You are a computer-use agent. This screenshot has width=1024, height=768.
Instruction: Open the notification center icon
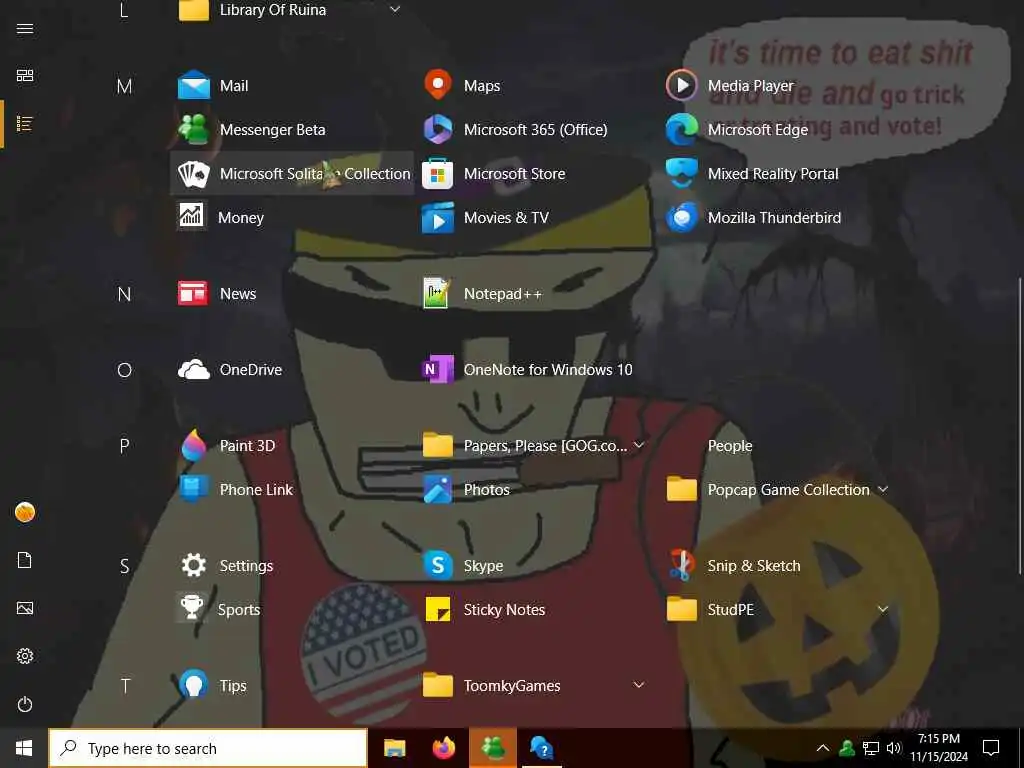tap(991, 748)
